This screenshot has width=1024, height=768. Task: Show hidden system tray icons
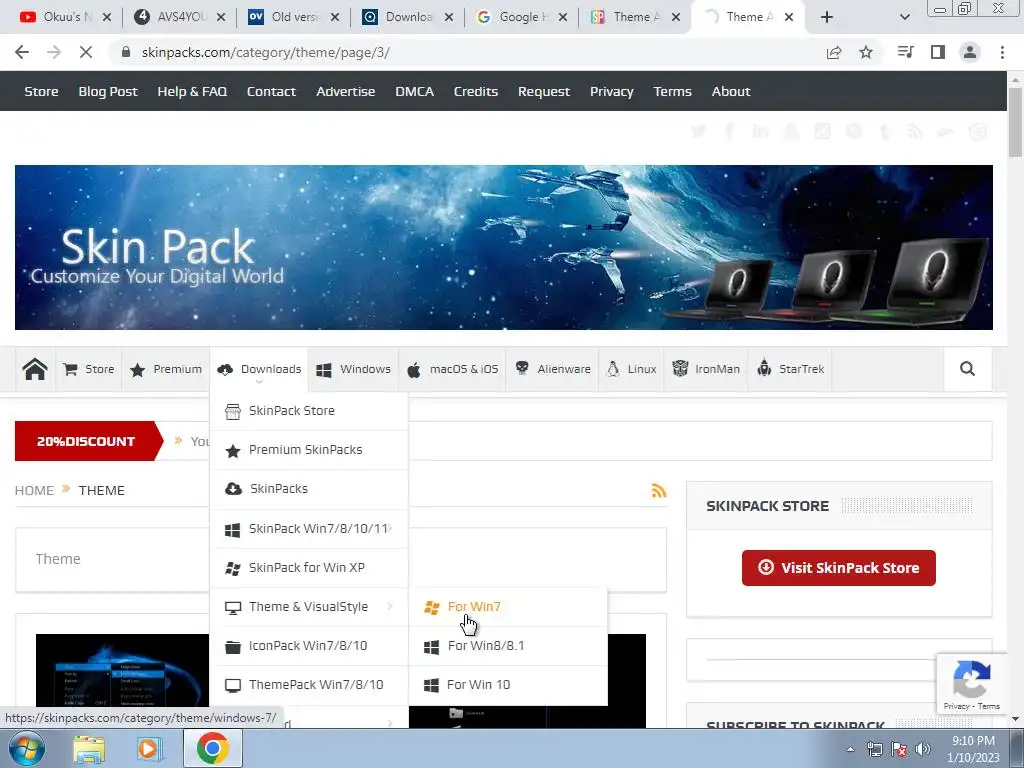850,749
